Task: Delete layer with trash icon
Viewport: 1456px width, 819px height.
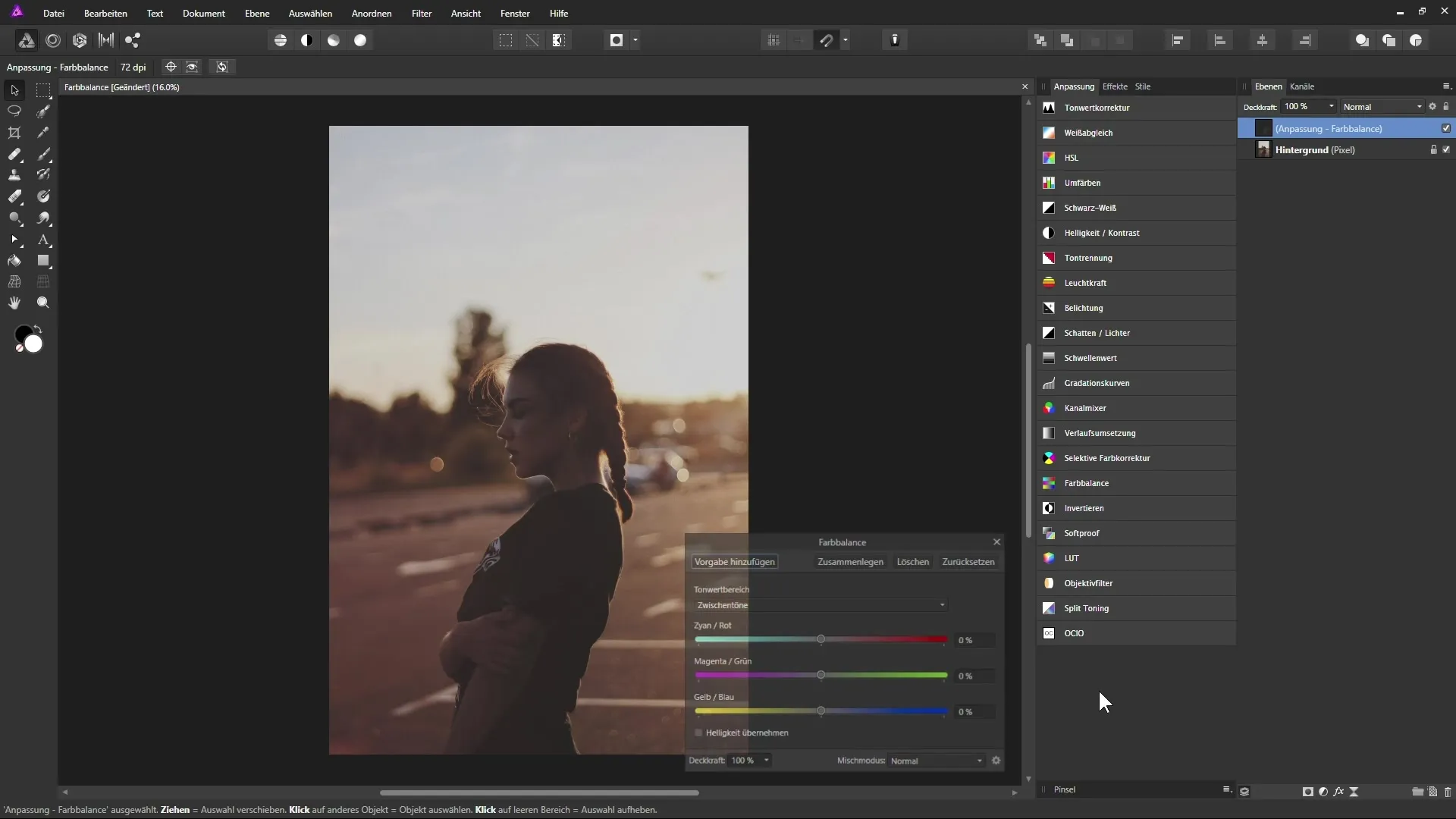Action: pyautogui.click(x=1448, y=792)
